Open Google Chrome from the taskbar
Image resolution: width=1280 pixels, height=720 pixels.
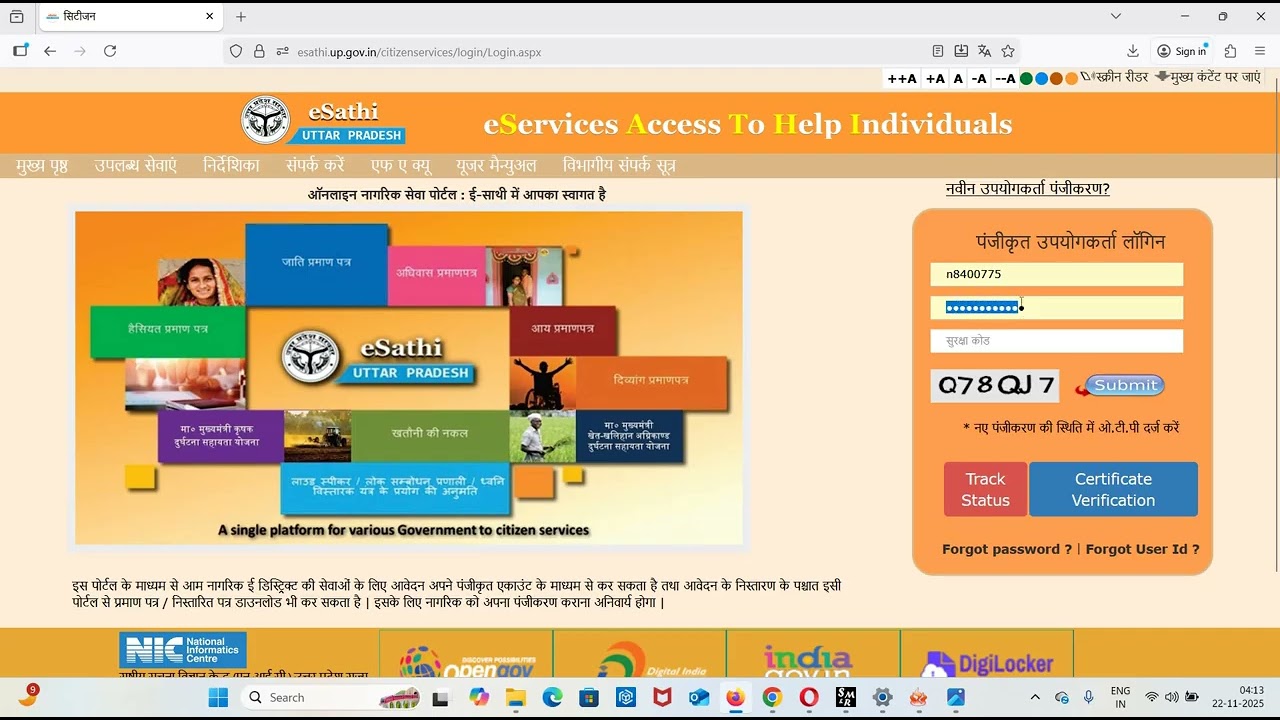pyautogui.click(x=772, y=697)
